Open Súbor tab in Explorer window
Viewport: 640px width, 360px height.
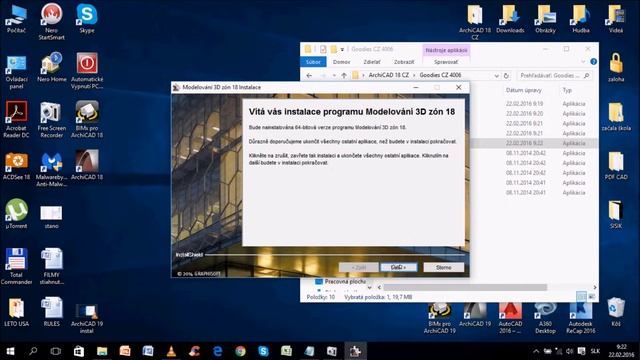(x=313, y=62)
